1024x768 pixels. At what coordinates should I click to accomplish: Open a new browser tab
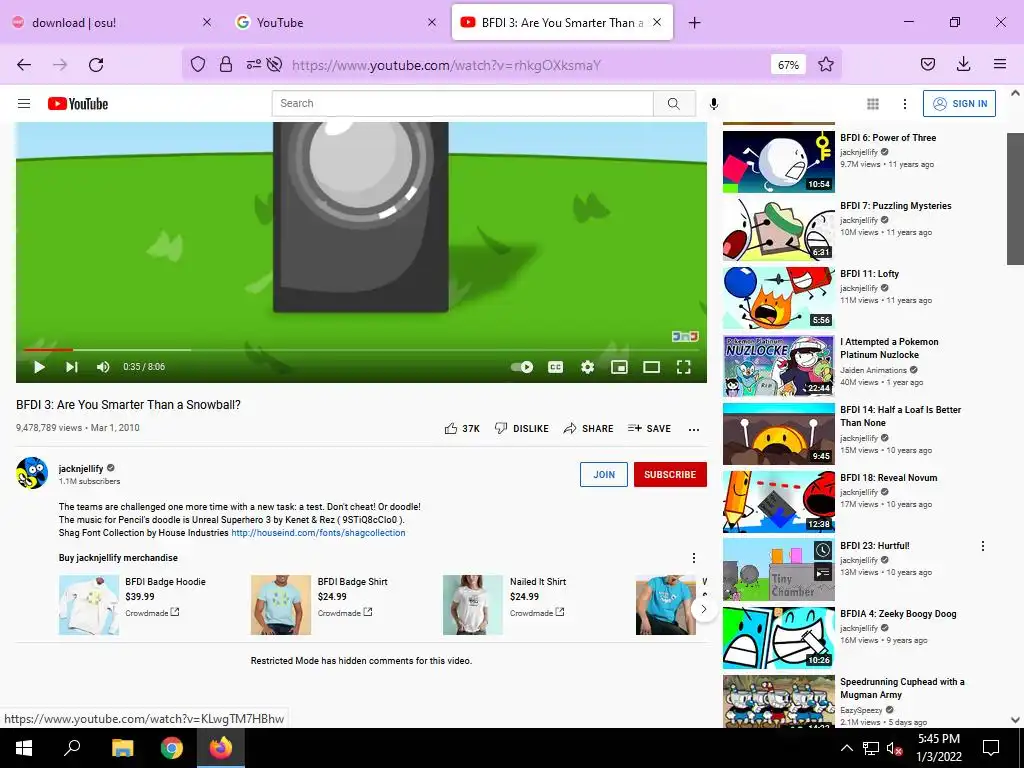point(694,23)
